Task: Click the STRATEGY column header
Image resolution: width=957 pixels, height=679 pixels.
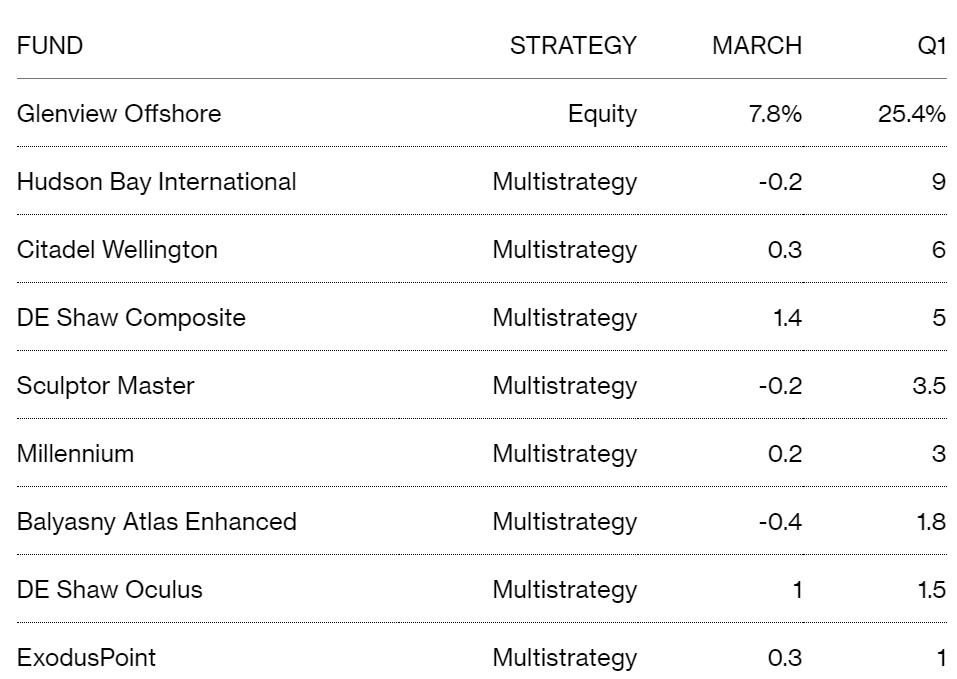Action: point(573,46)
